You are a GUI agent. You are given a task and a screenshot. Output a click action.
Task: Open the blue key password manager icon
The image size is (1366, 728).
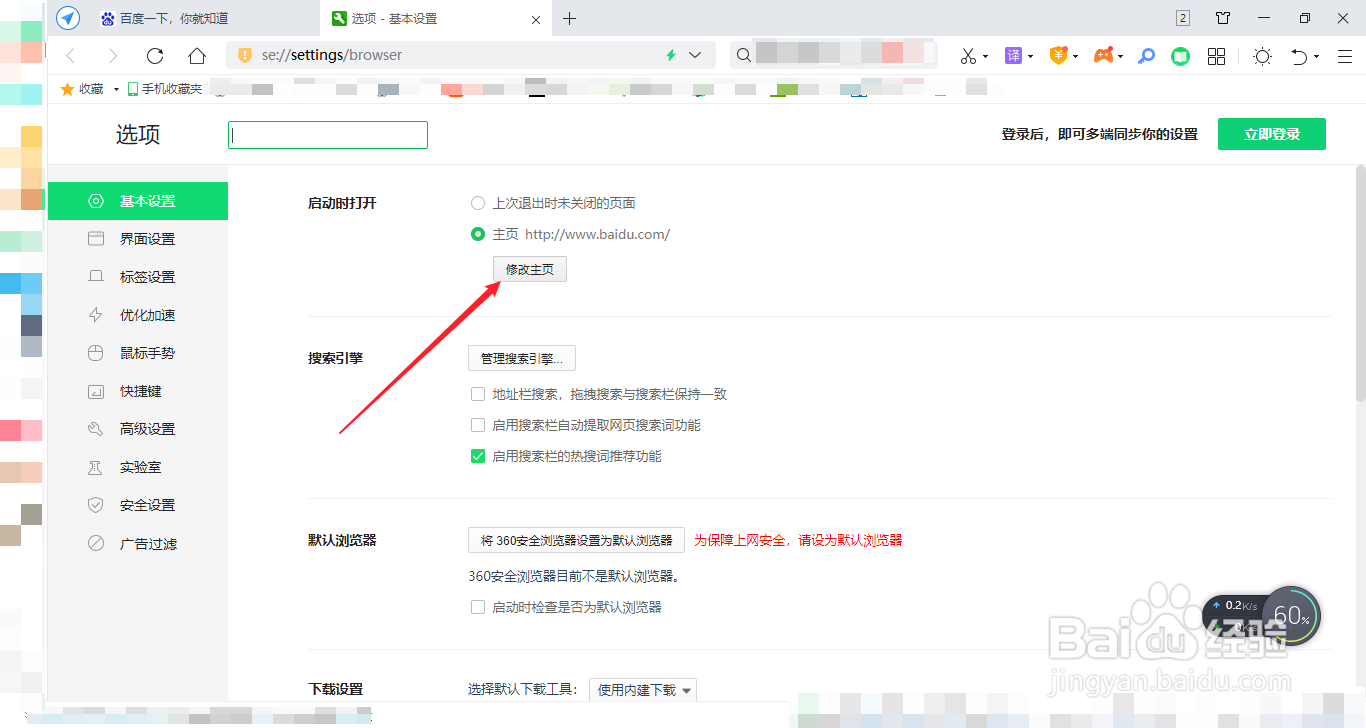(1146, 56)
